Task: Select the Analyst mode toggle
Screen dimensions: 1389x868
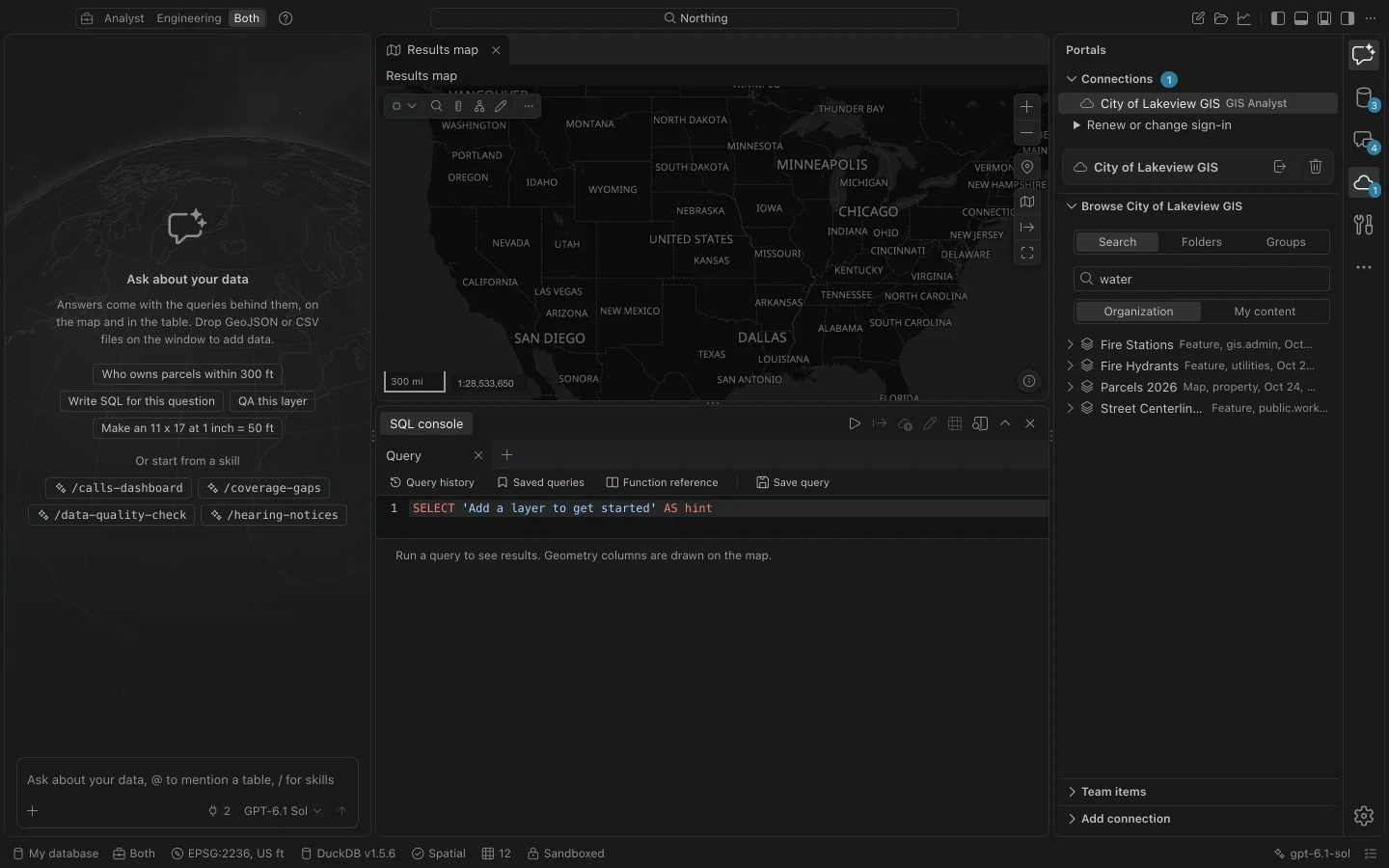Action: [124, 18]
